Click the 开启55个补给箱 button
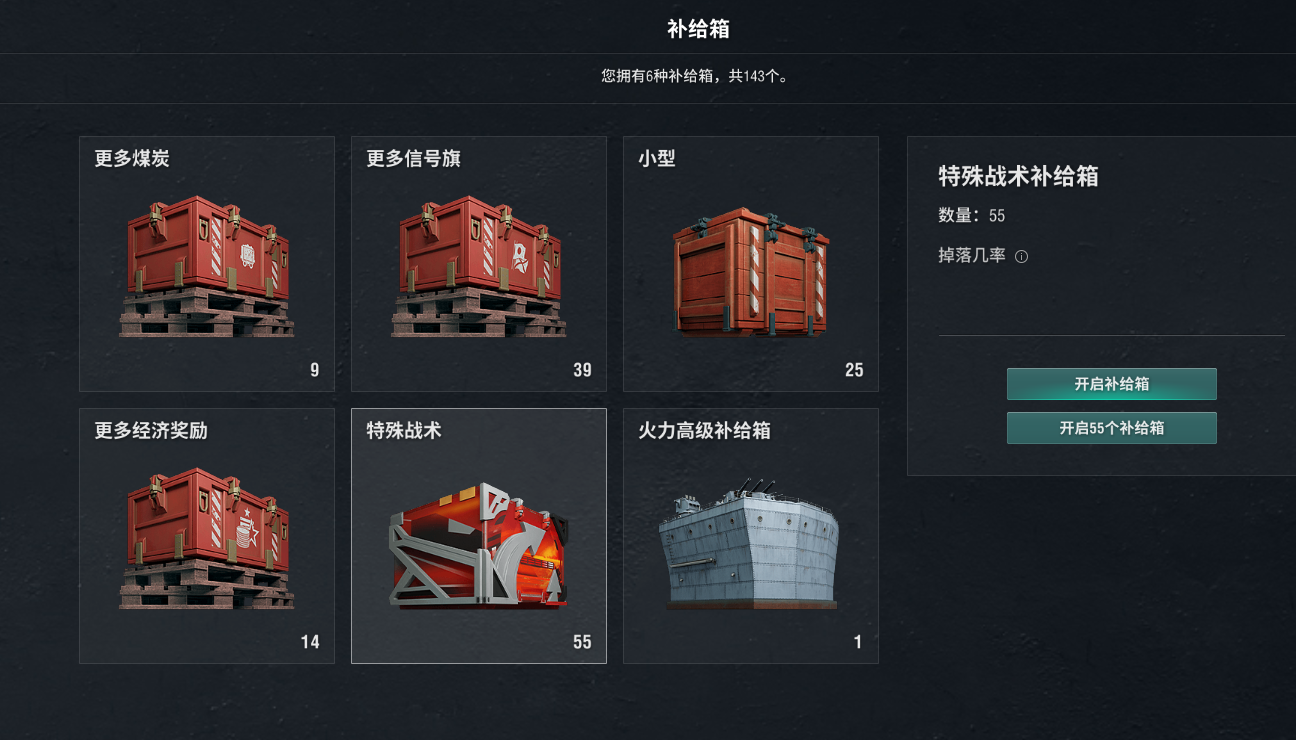Viewport: 1296px width, 740px height. 1111,428
